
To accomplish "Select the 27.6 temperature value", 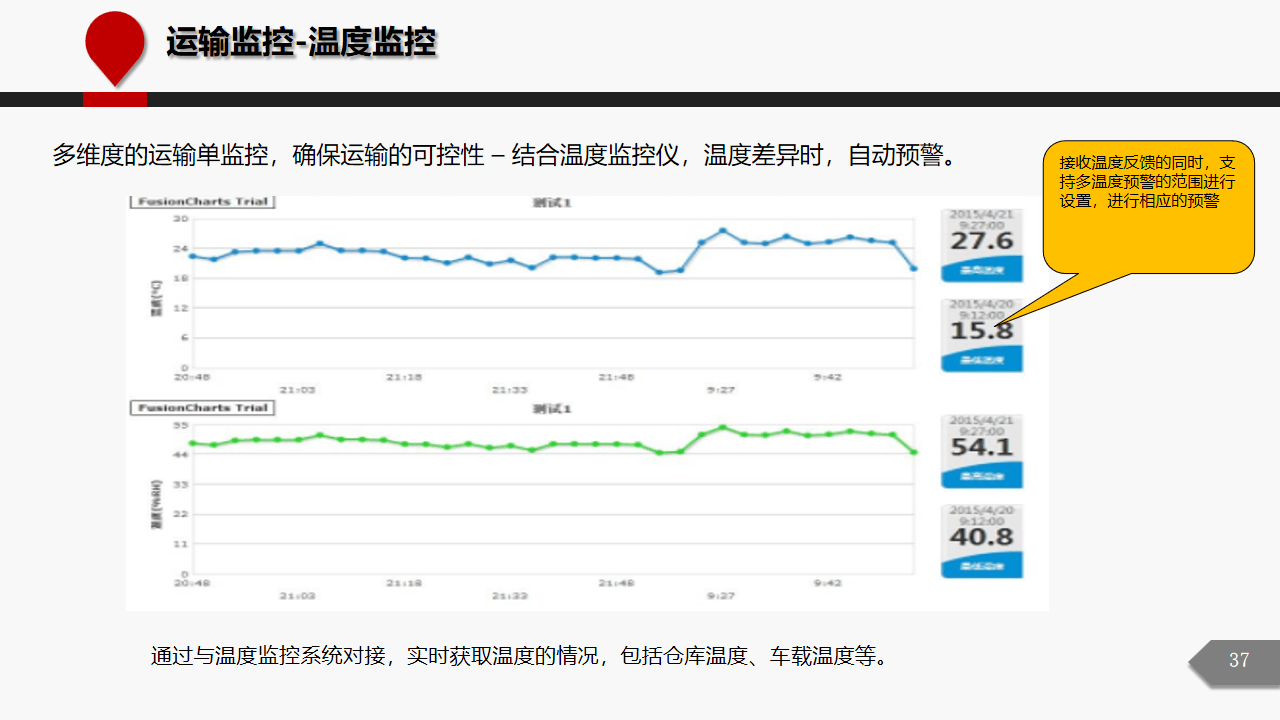I will point(981,241).
